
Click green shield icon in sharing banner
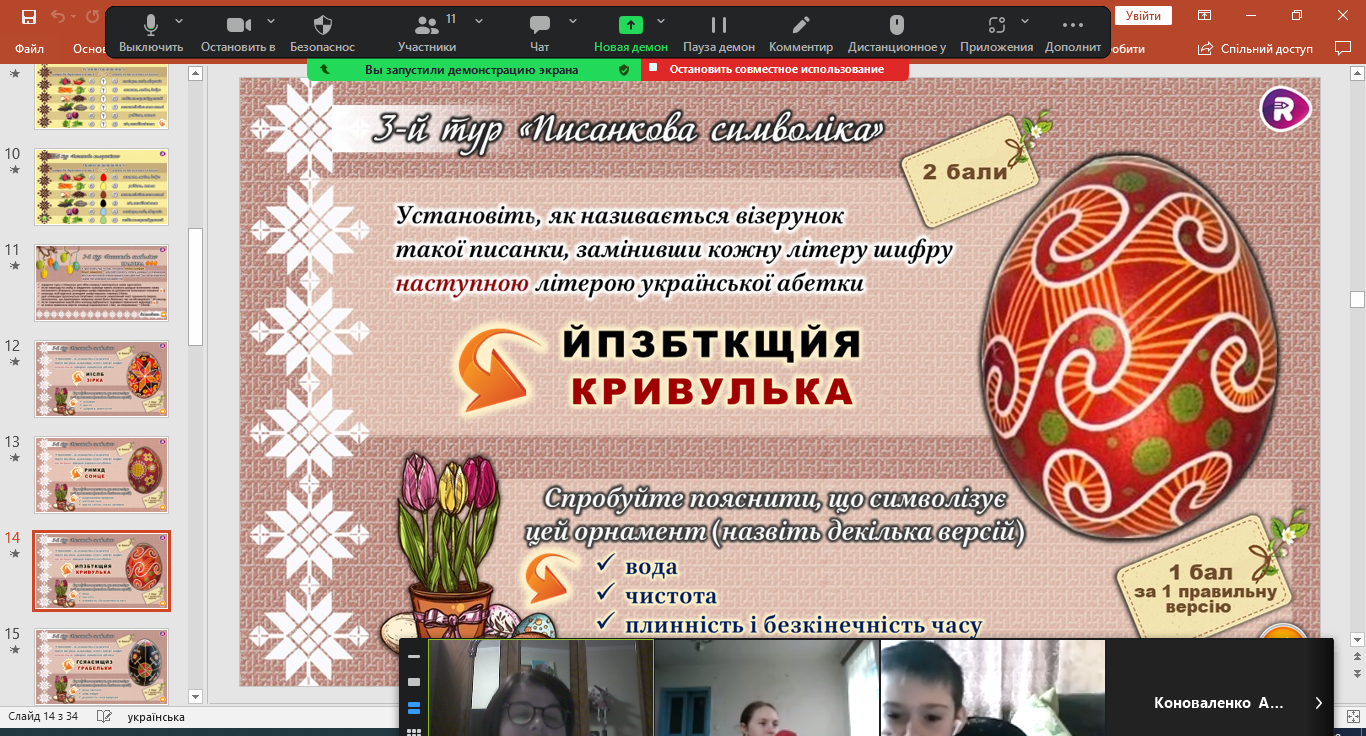point(624,70)
